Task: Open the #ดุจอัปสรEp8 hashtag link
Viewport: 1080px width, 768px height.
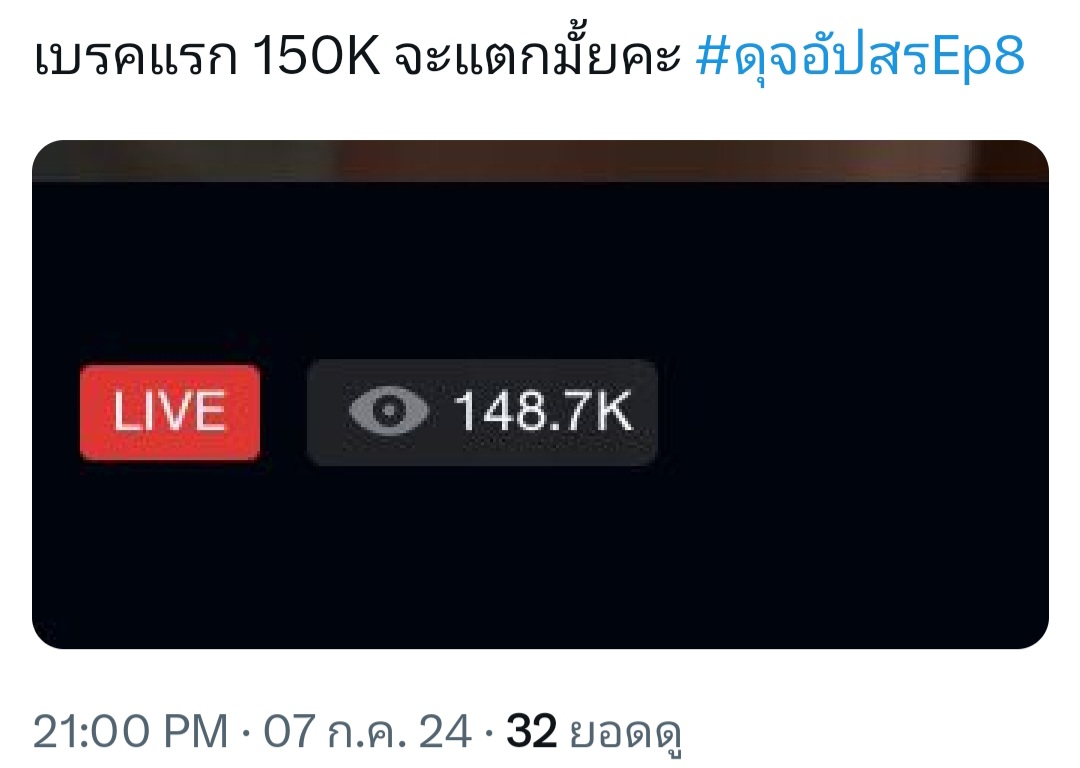Action: [860, 56]
